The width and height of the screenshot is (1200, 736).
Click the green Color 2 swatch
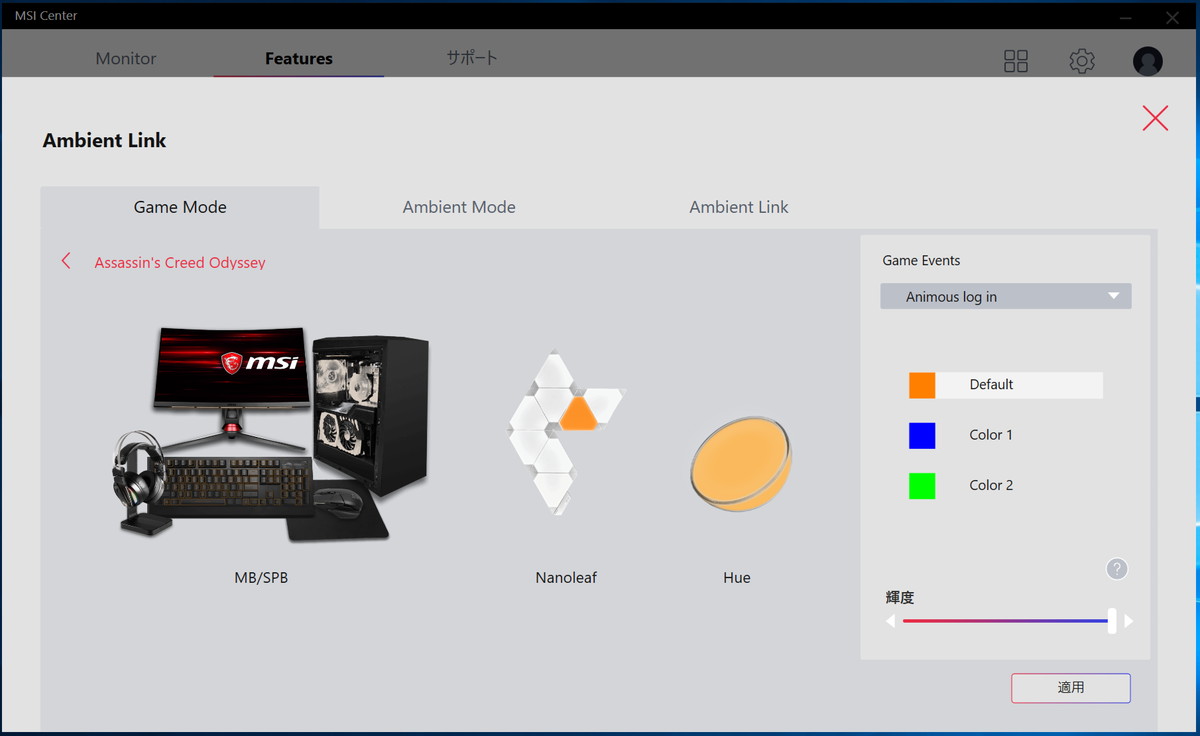point(922,486)
